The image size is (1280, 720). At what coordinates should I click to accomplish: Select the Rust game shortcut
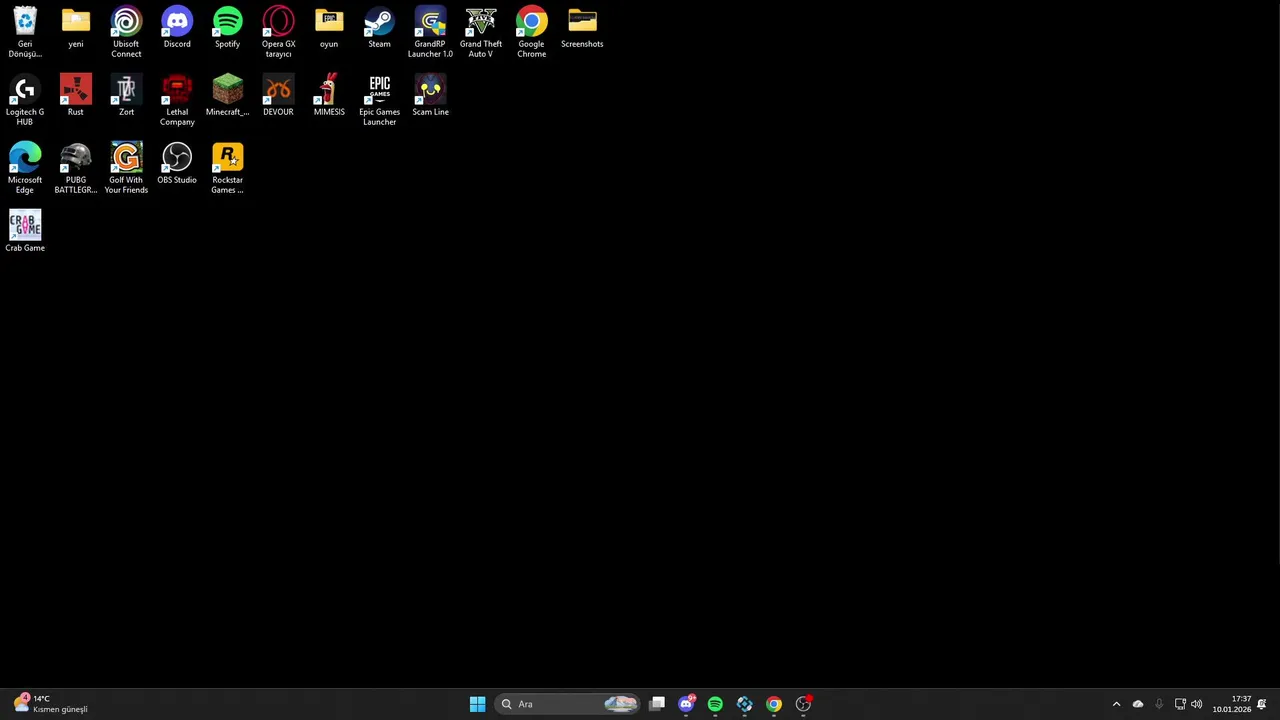click(x=76, y=96)
